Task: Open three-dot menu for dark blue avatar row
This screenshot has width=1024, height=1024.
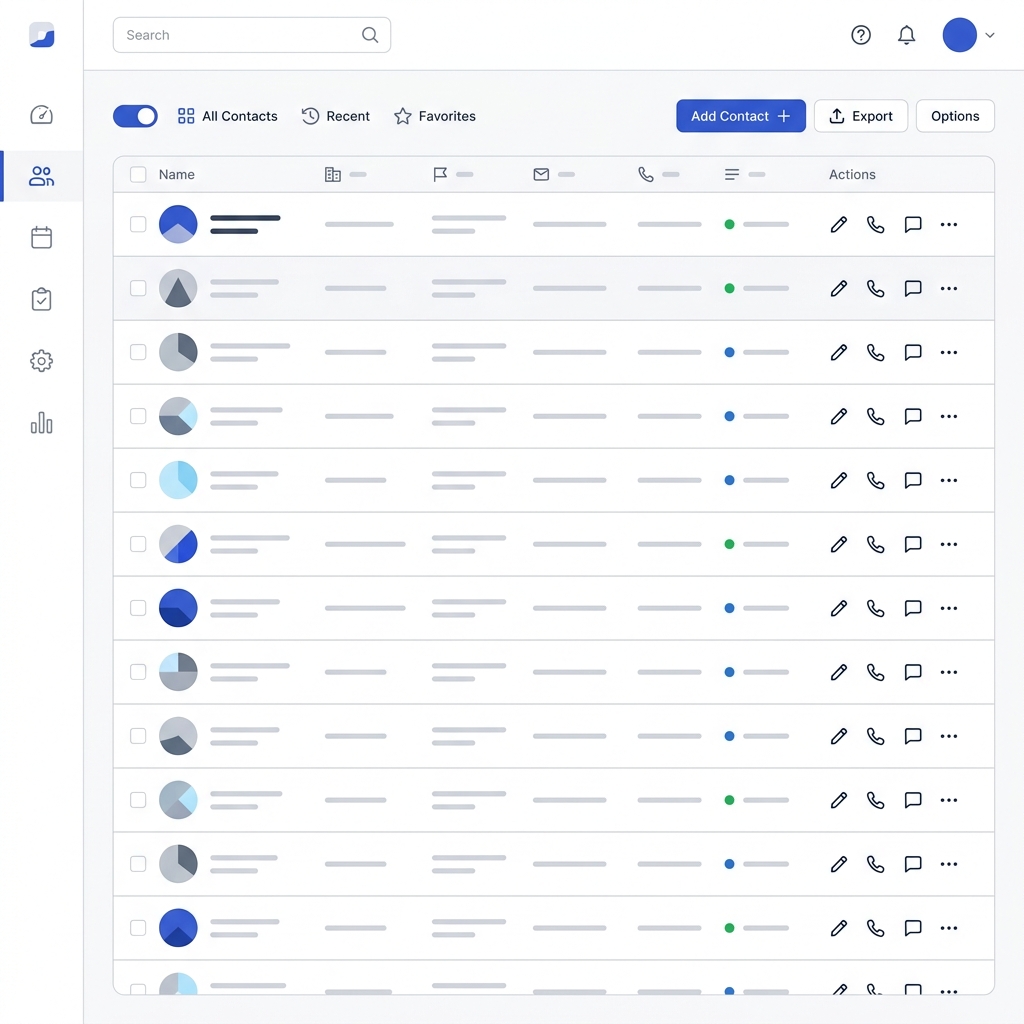Action: point(948,609)
